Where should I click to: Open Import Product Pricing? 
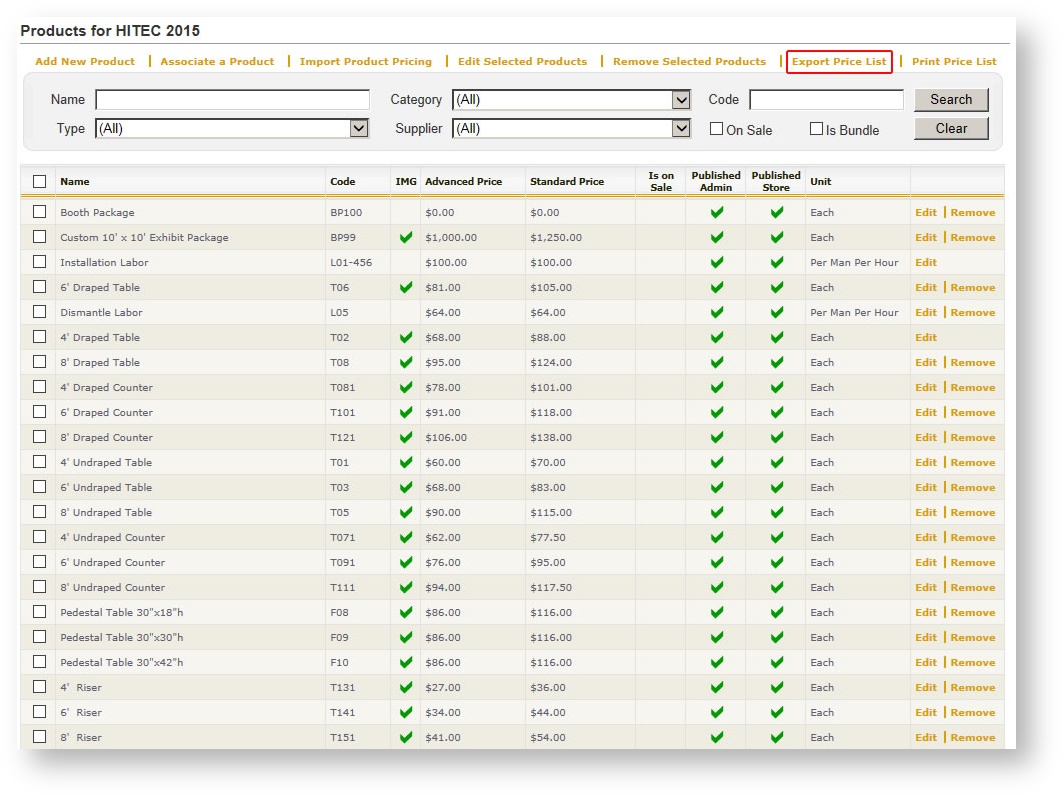(366, 62)
